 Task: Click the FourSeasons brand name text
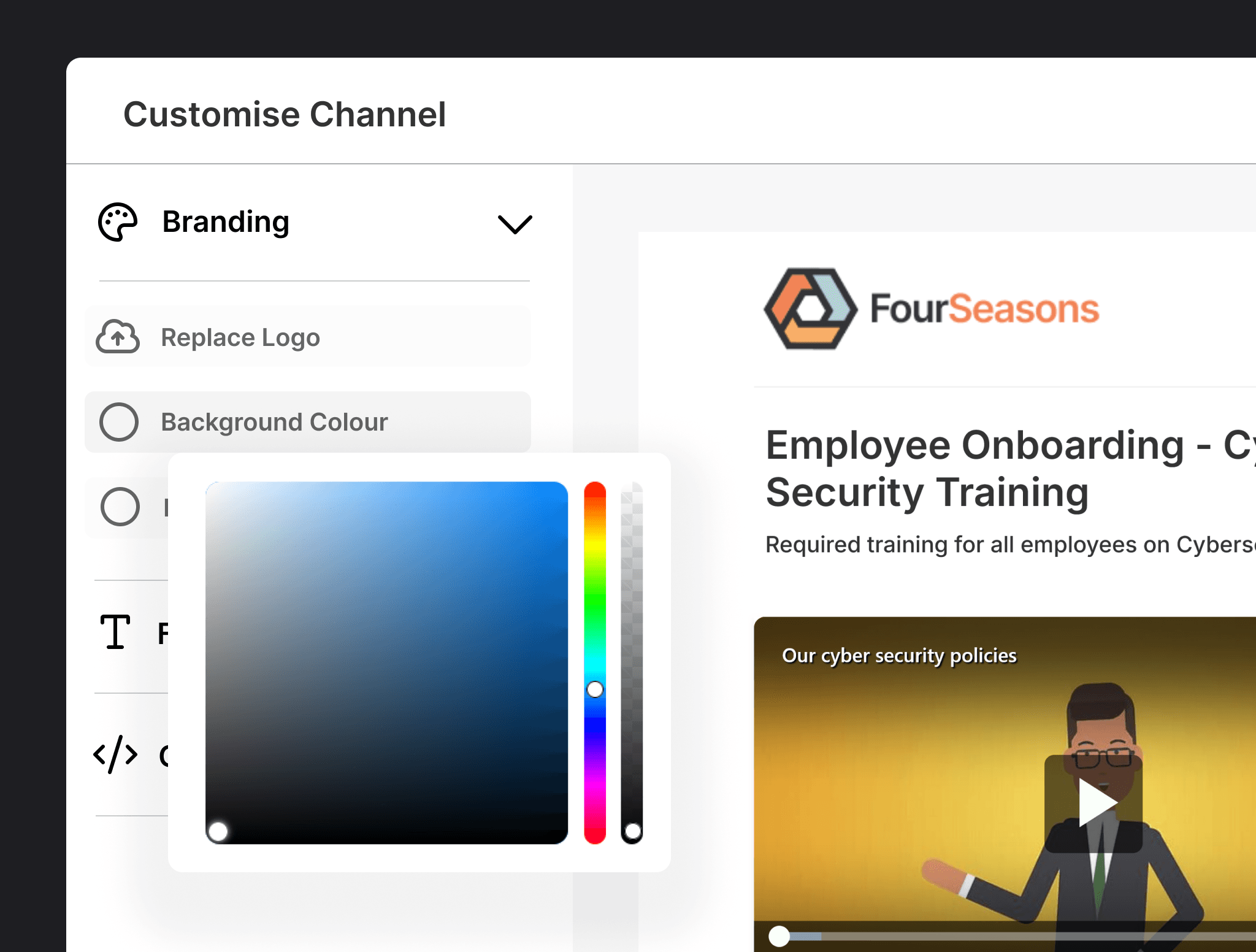(984, 309)
